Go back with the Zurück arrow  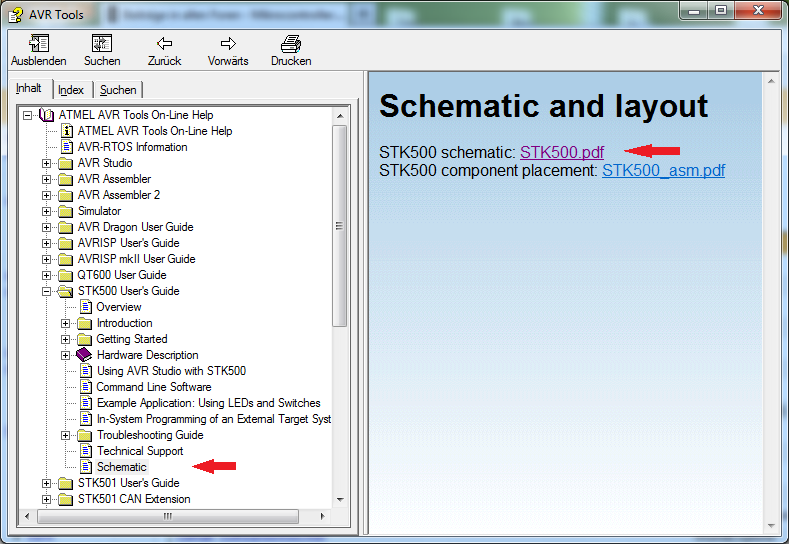click(x=164, y=43)
